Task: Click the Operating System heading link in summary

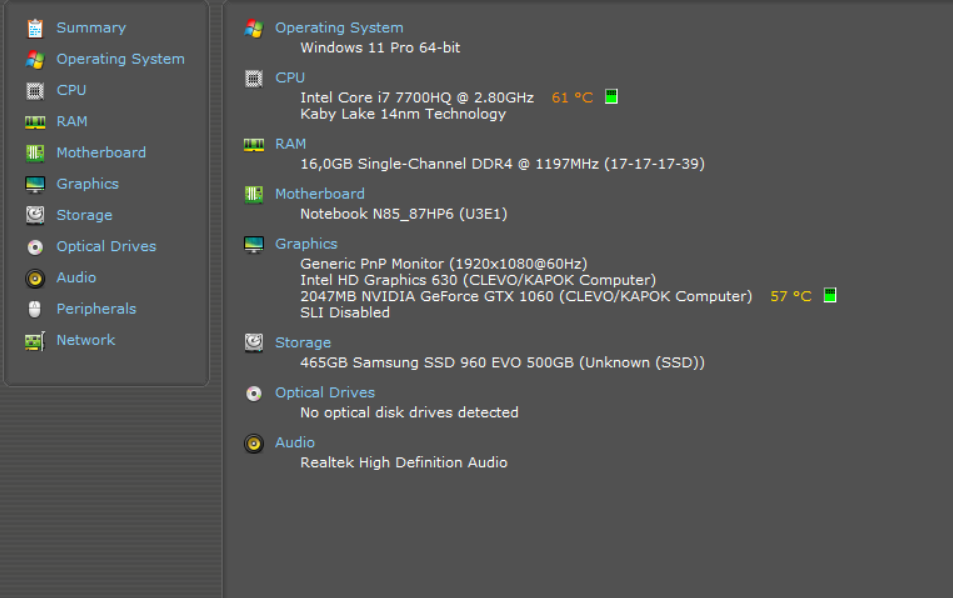Action: (339, 28)
